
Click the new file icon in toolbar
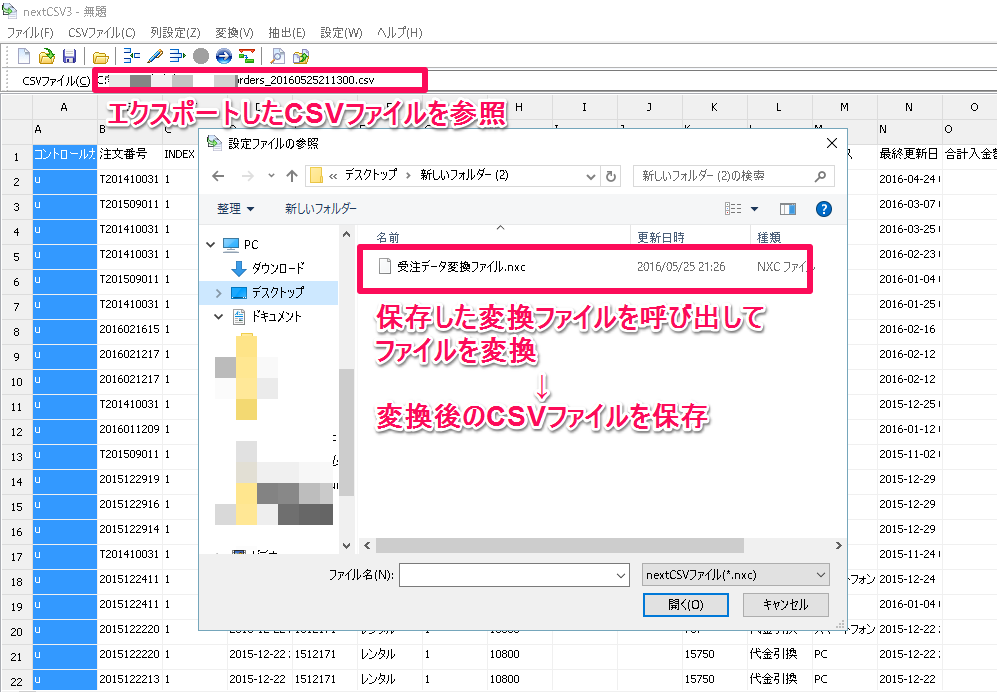click(x=24, y=56)
